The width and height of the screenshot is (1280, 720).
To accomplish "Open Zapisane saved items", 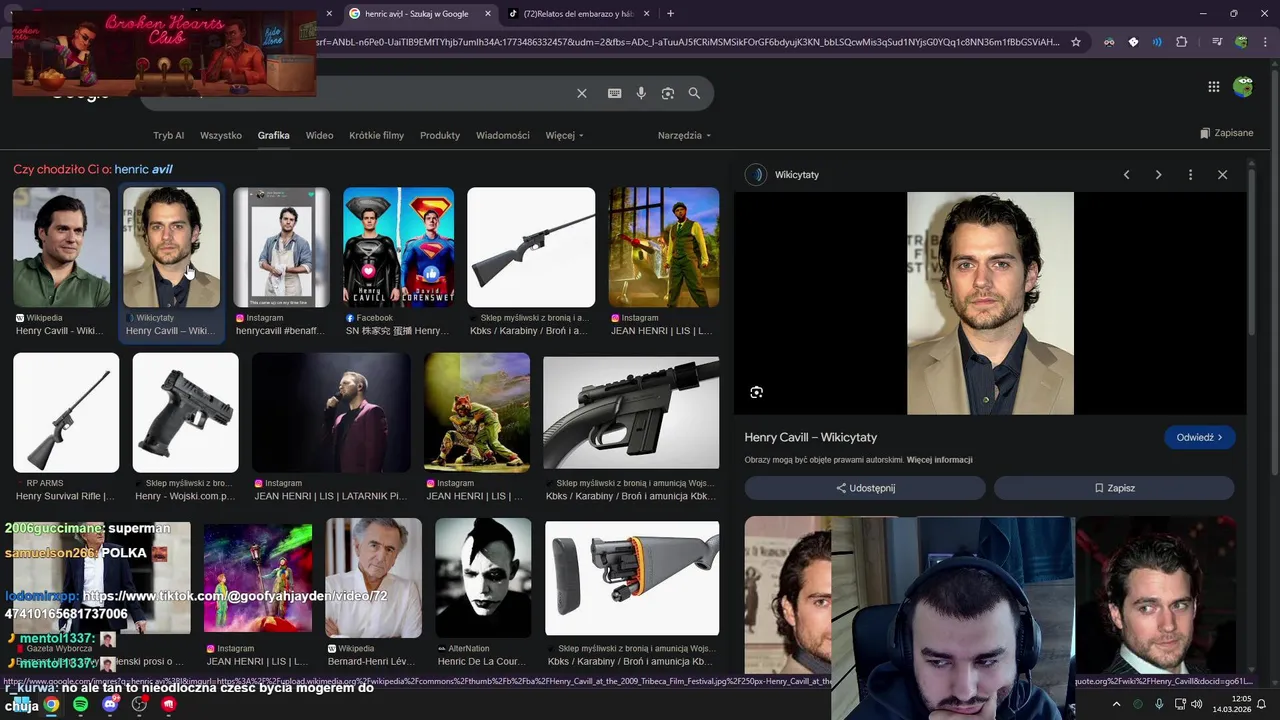I will (1227, 133).
